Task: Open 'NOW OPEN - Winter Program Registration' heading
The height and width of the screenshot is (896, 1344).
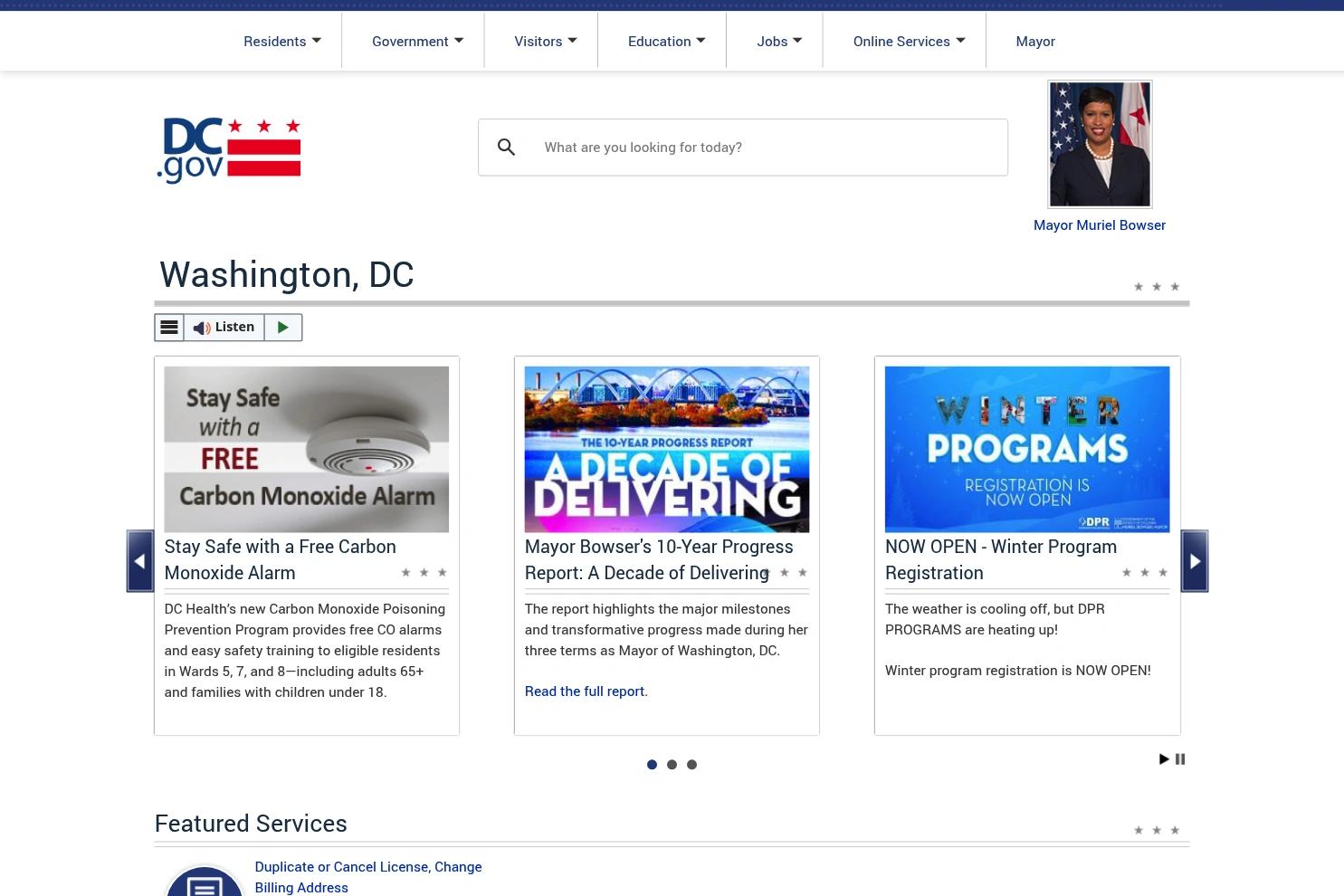Action: [x=1001, y=559]
